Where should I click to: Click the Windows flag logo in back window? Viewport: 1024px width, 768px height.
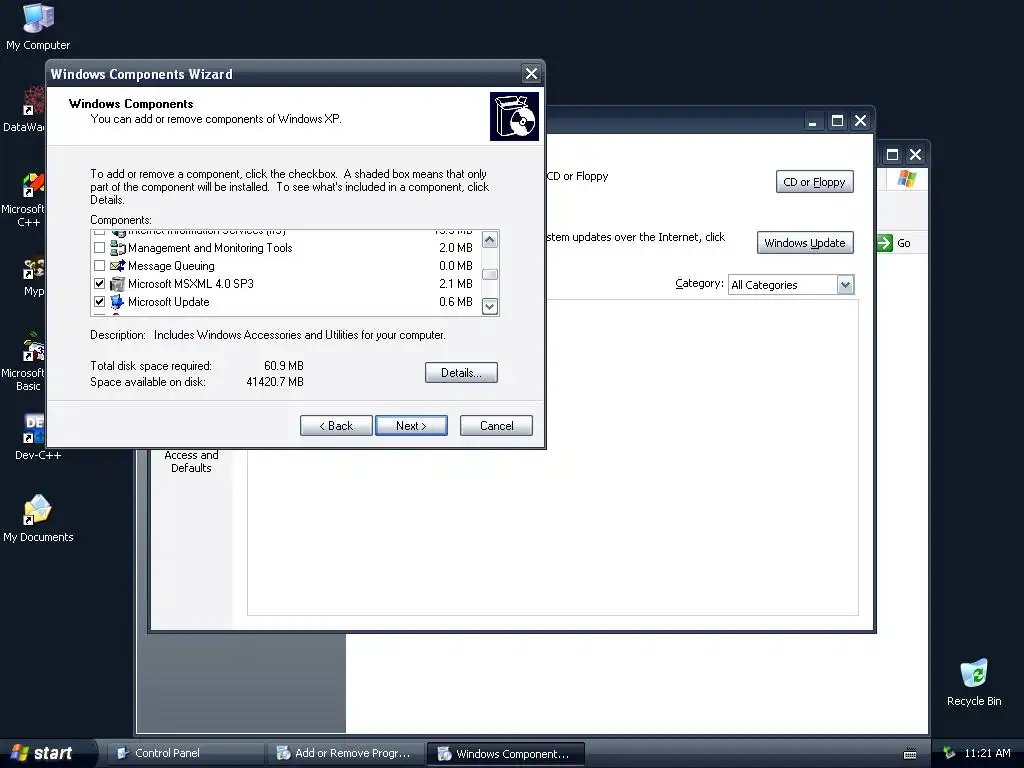point(906,178)
